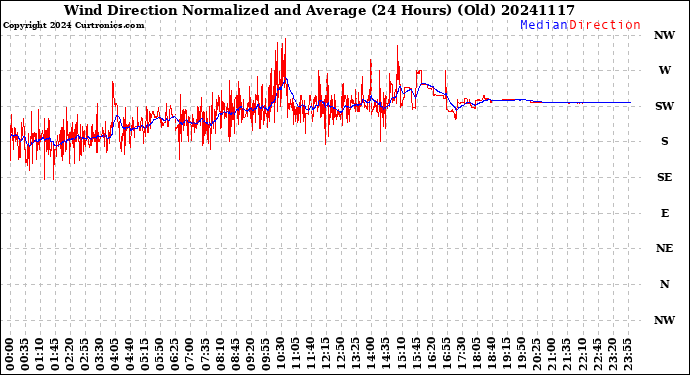Click the 02:20 time axis label

[x=70, y=354]
